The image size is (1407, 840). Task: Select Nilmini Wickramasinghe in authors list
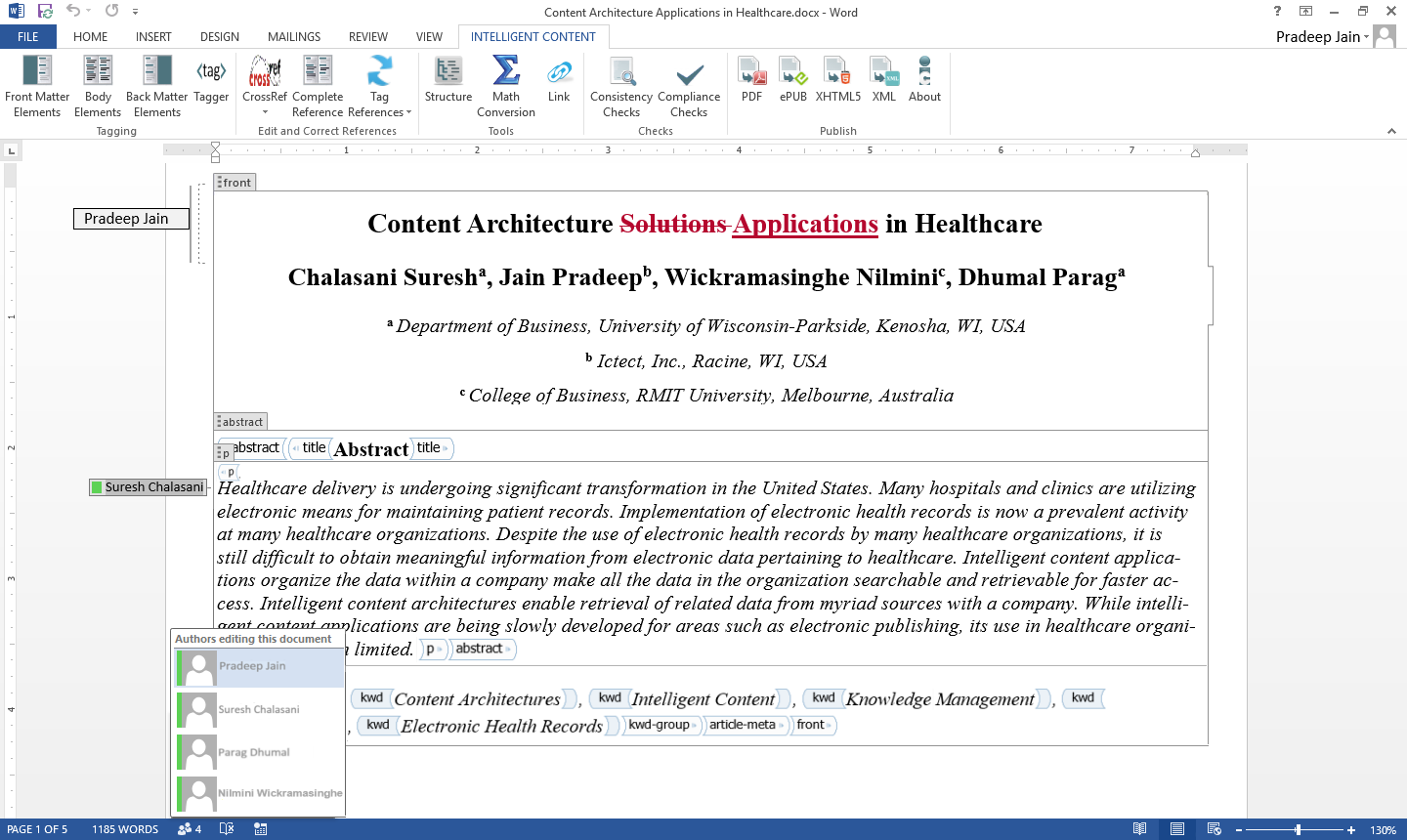tap(259, 794)
